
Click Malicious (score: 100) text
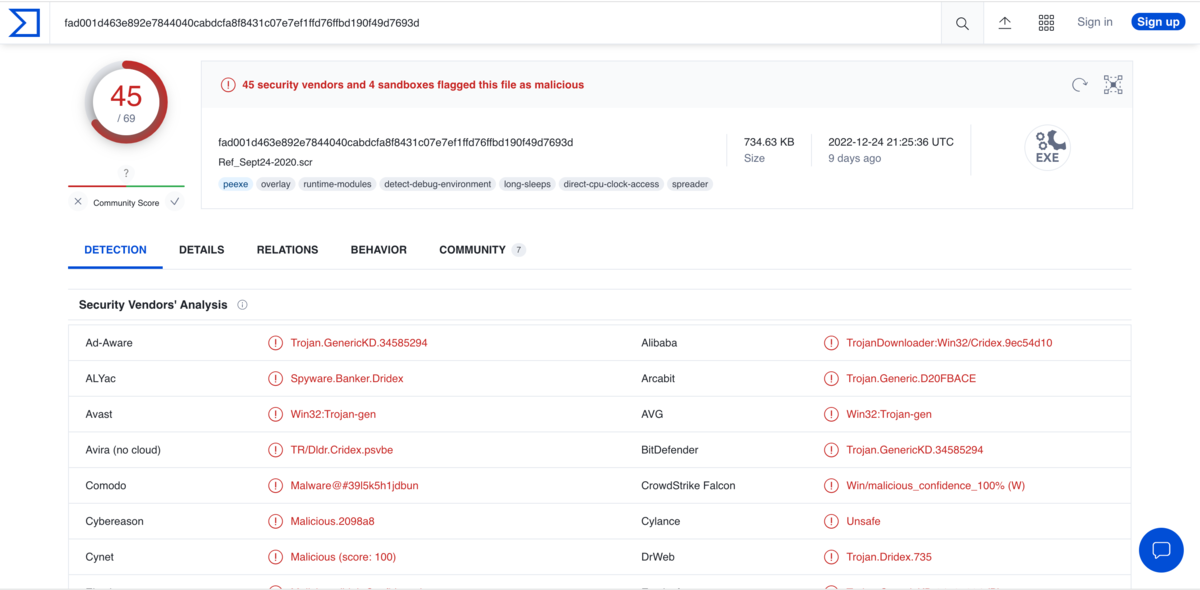343,557
